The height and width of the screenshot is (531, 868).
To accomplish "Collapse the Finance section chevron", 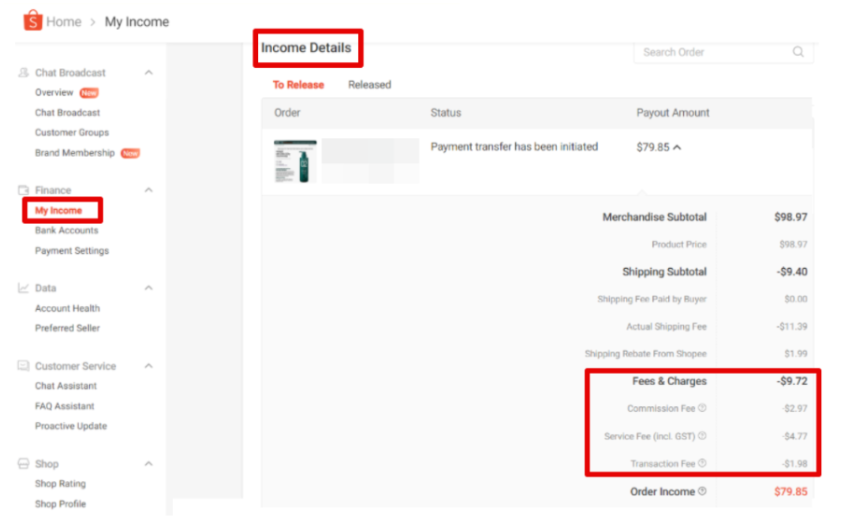I will [148, 190].
